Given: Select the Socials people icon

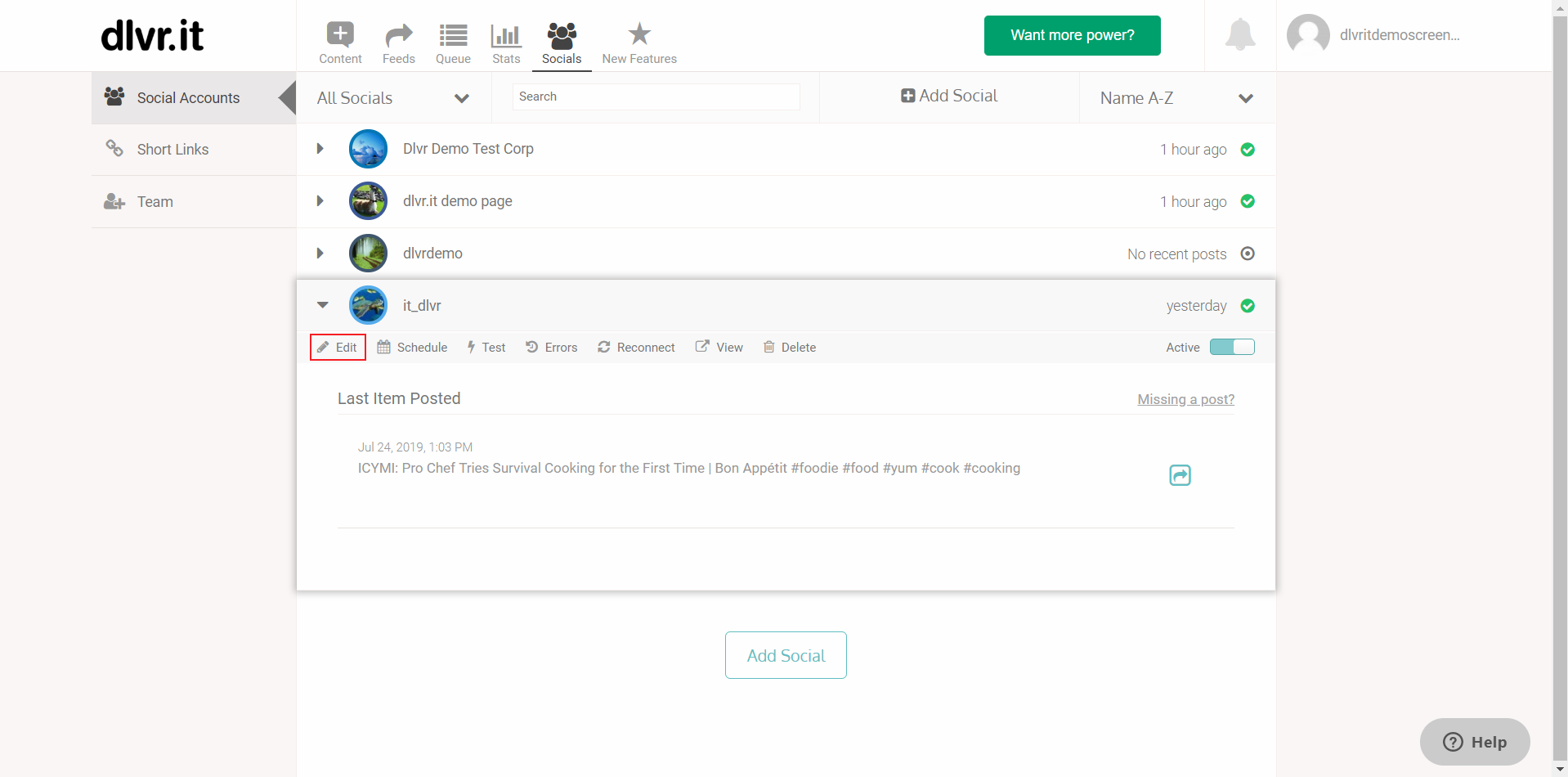Looking at the screenshot, I should click(x=562, y=34).
